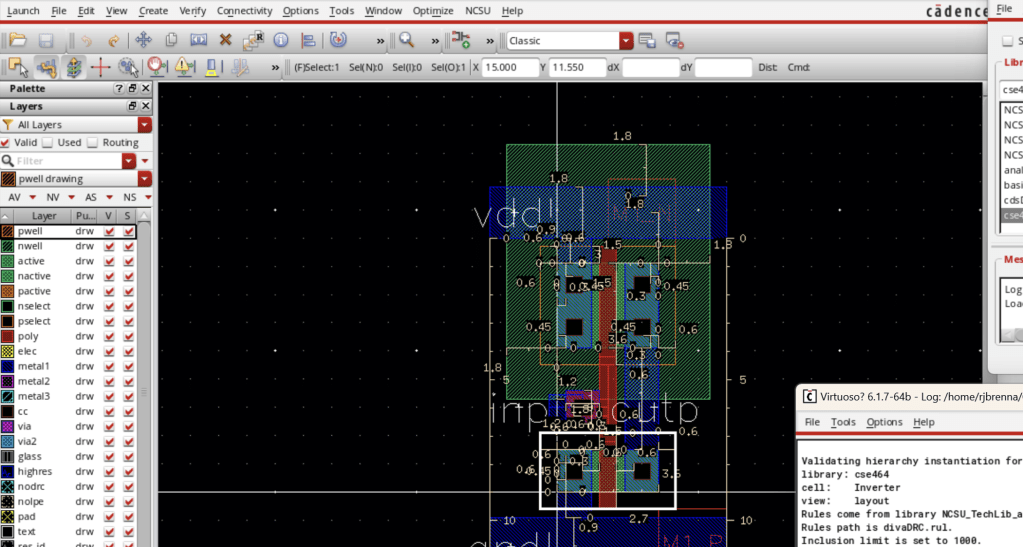Screen dimensions: 1023x547
Task: Open the pwell drawing layer dropdown
Action: tap(145, 179)
